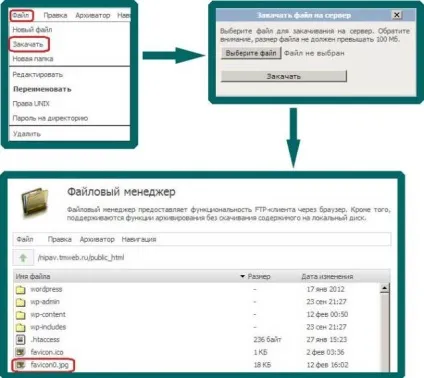
Task: Open Правка menu in the dropdown panel
Action: click(x=55, y=15)
